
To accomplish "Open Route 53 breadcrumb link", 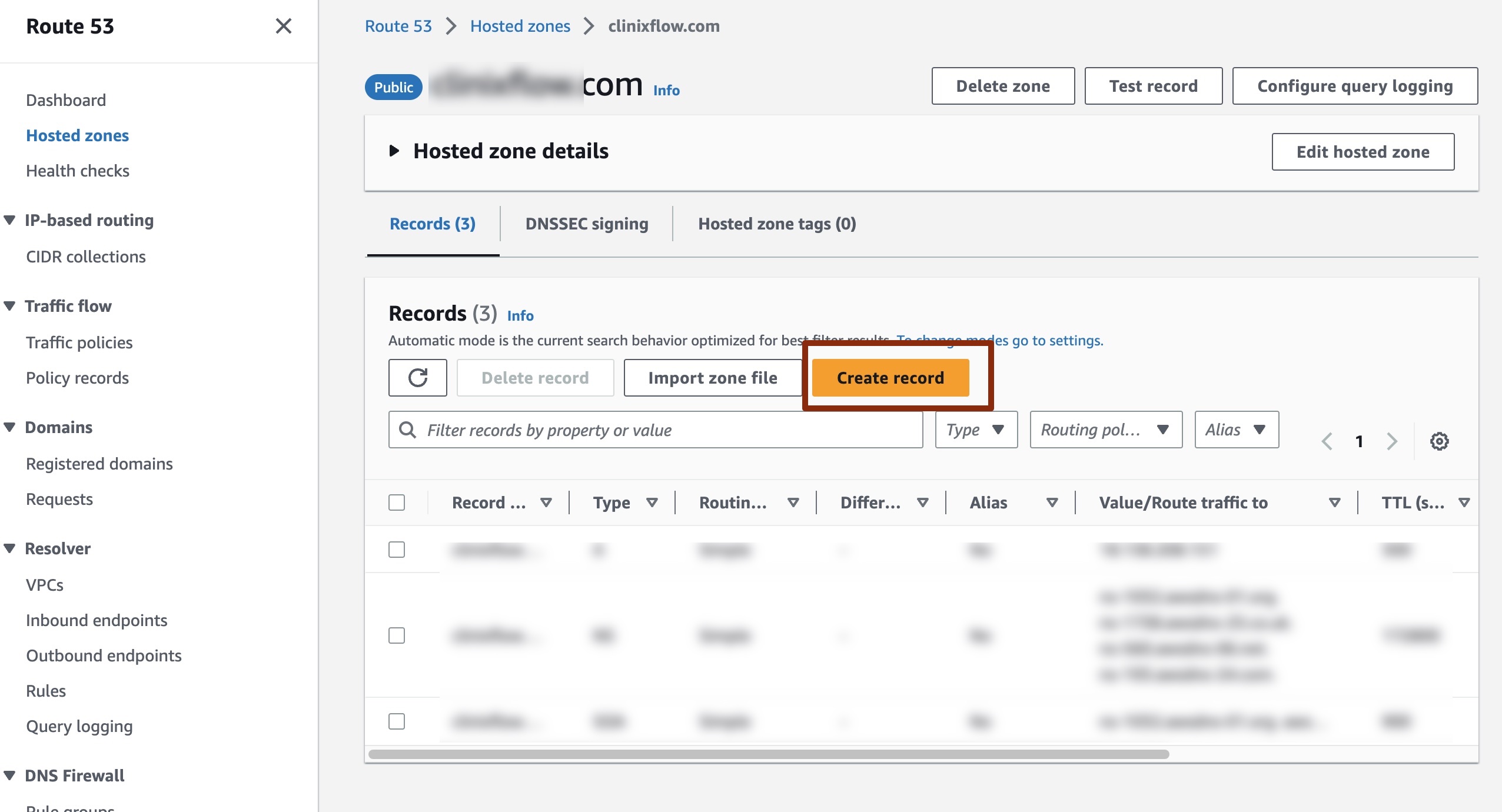I will 398,26.
